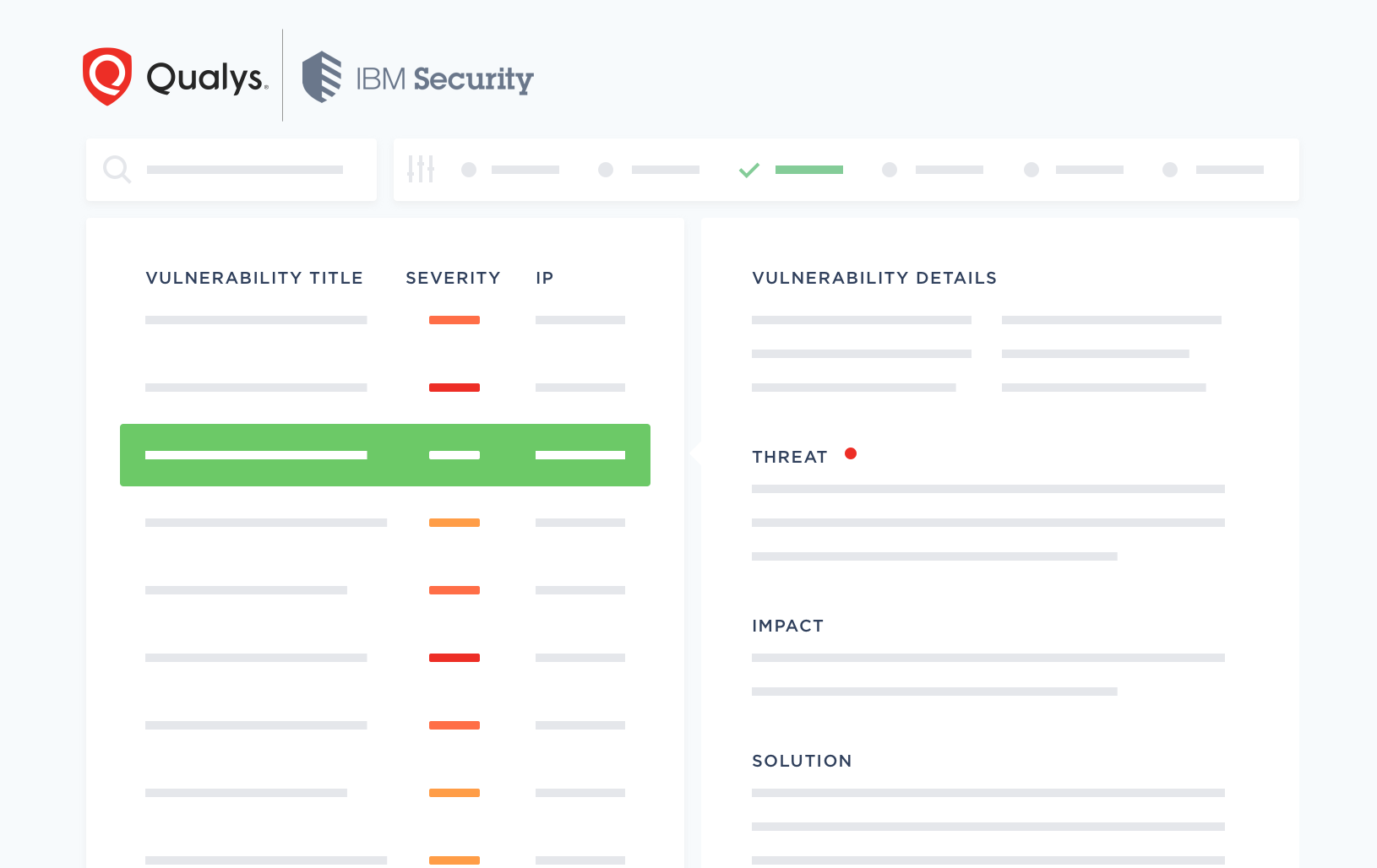Click the Threat section heading

click(x=789, y=457)
